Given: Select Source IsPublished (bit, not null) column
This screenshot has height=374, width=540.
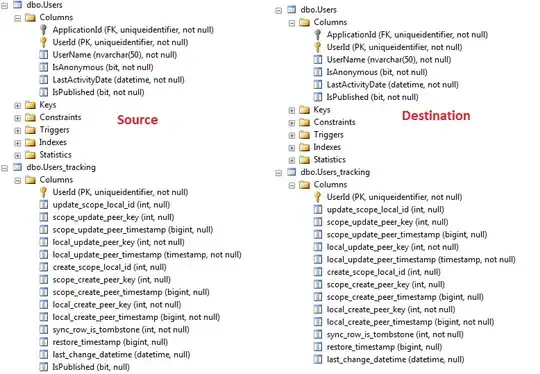Looking at the screenshot, I should (98, 92).
